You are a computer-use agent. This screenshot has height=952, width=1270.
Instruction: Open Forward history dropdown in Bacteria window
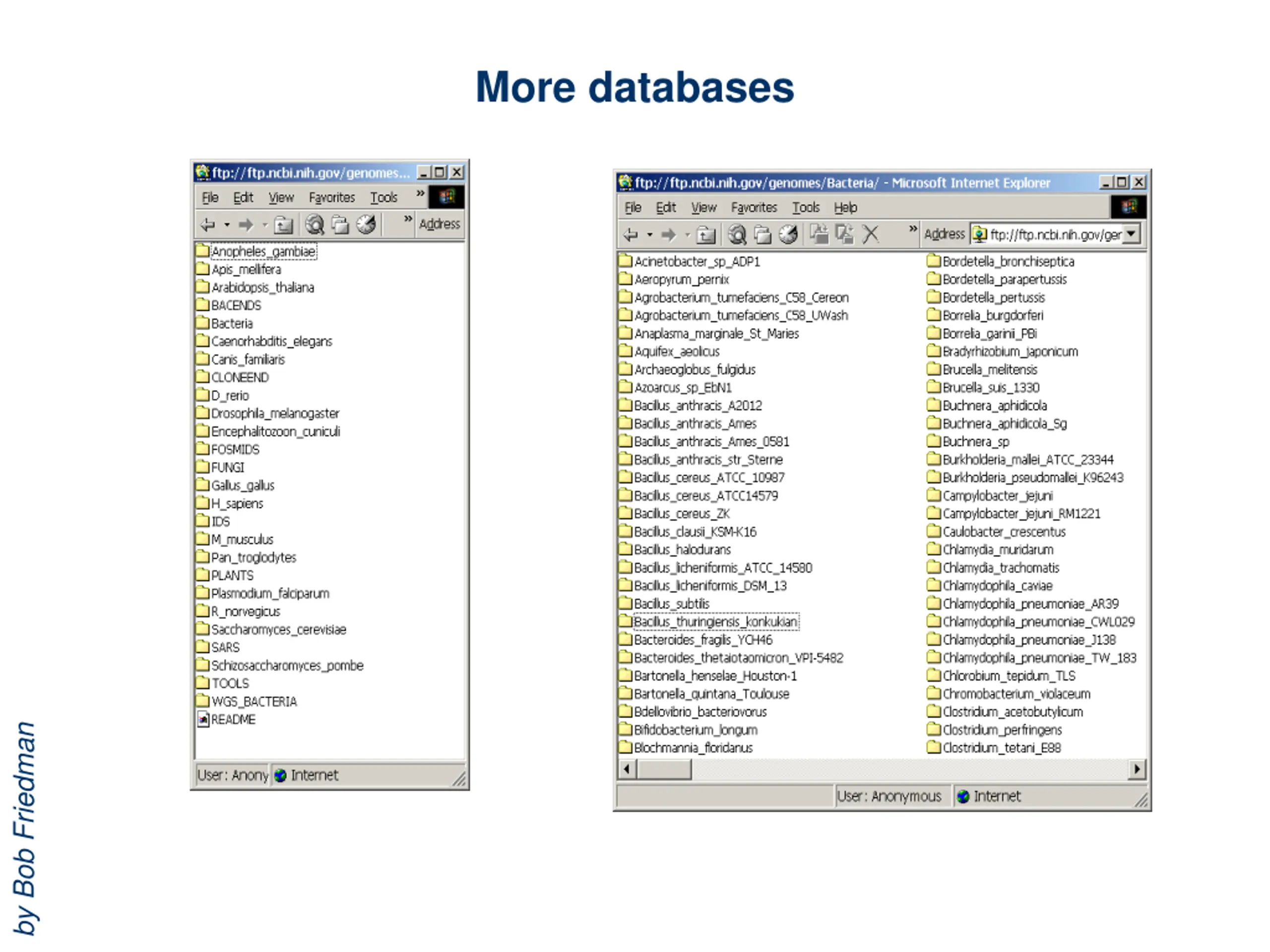pyautogui.click(x=687, y=235)
